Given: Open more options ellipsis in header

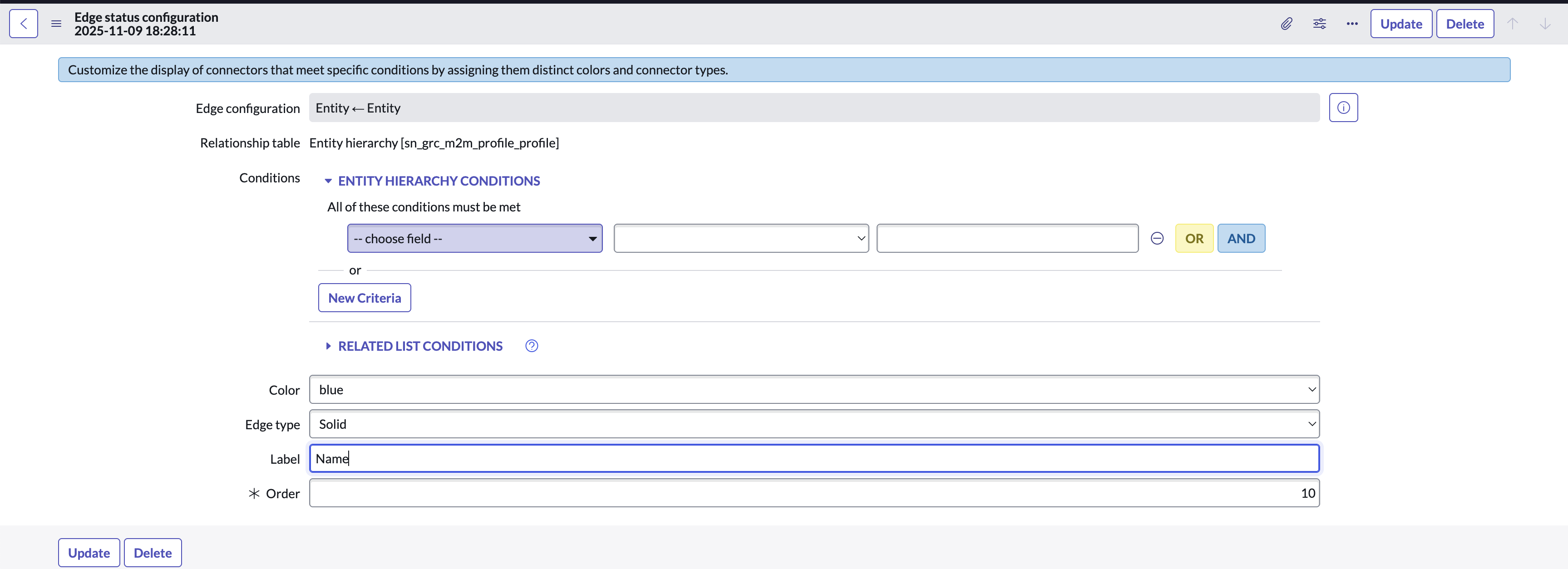Looking at the screenshot, I should tap(1352, 24).
